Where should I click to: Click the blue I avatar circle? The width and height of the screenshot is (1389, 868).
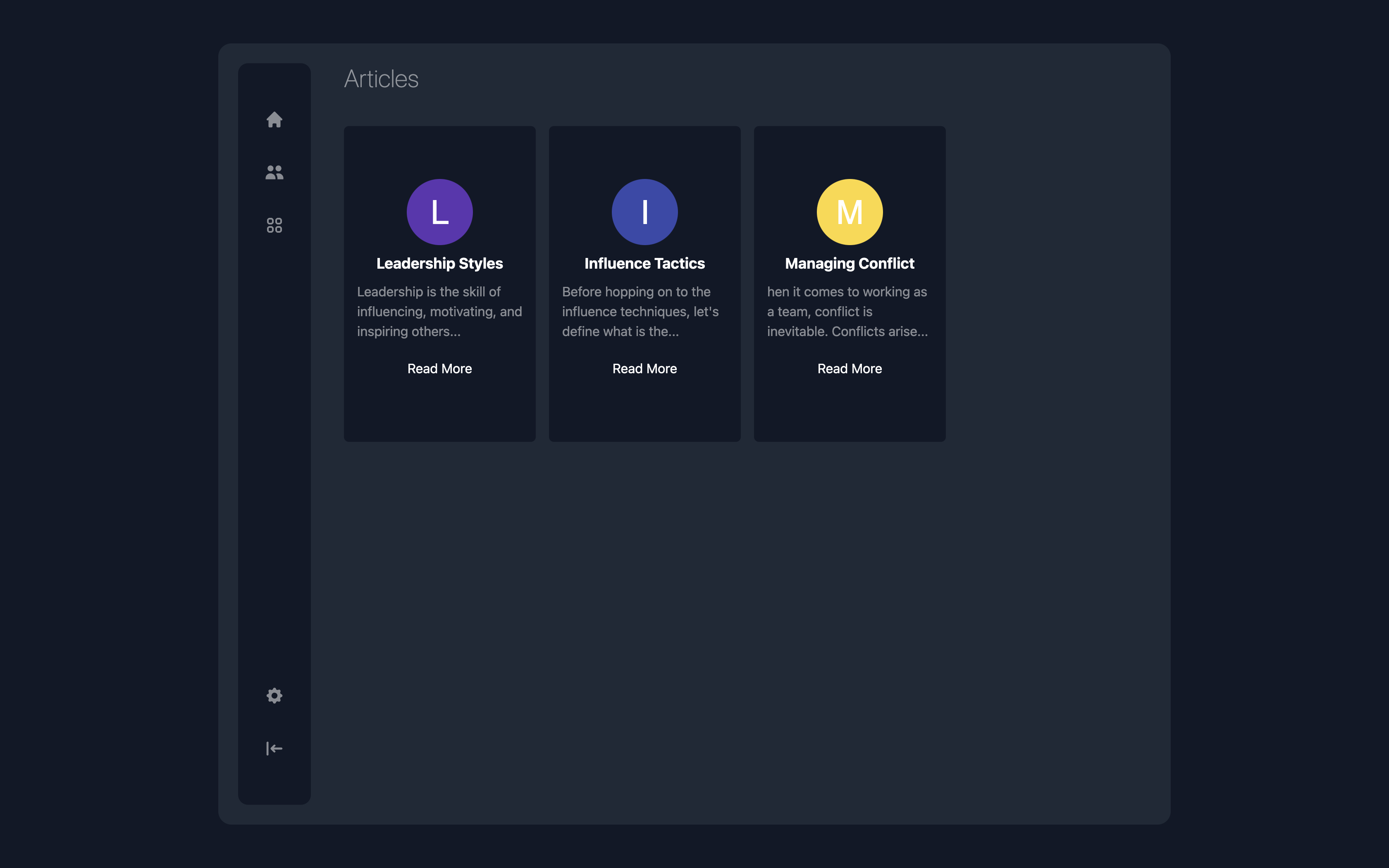point(644,212)
